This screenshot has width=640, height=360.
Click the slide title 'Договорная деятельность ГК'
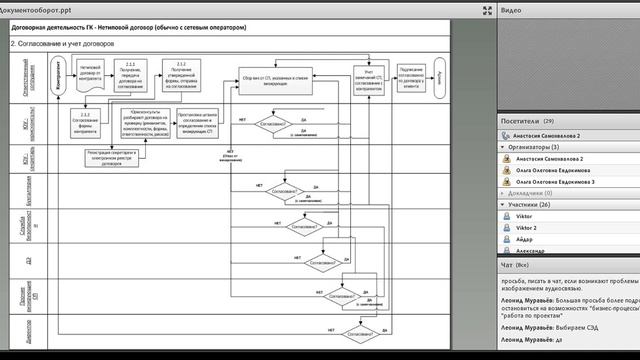(129, 28)
